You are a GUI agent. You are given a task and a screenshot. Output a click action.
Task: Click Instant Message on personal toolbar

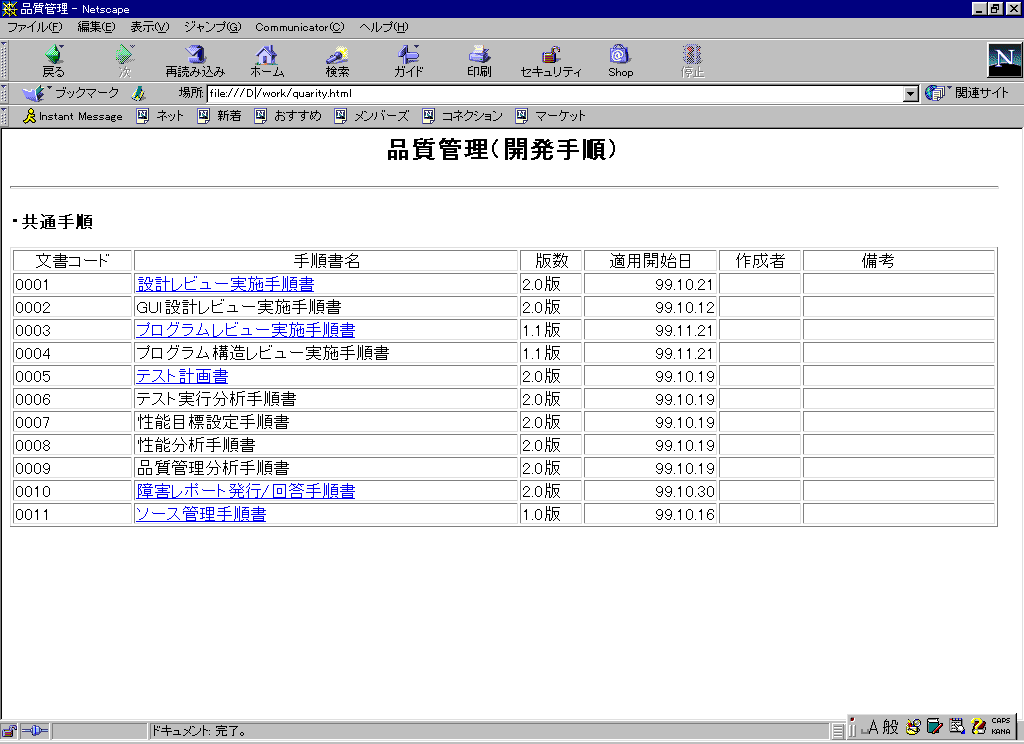pyautogui.click(x=72, y=116)
